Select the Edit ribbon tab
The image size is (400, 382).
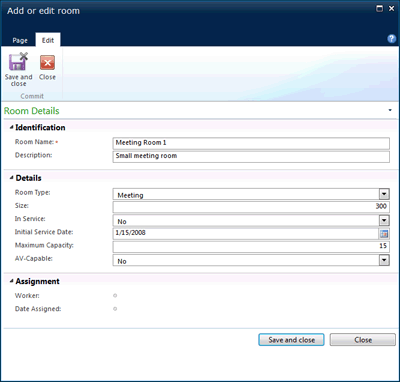click(48, 40)
